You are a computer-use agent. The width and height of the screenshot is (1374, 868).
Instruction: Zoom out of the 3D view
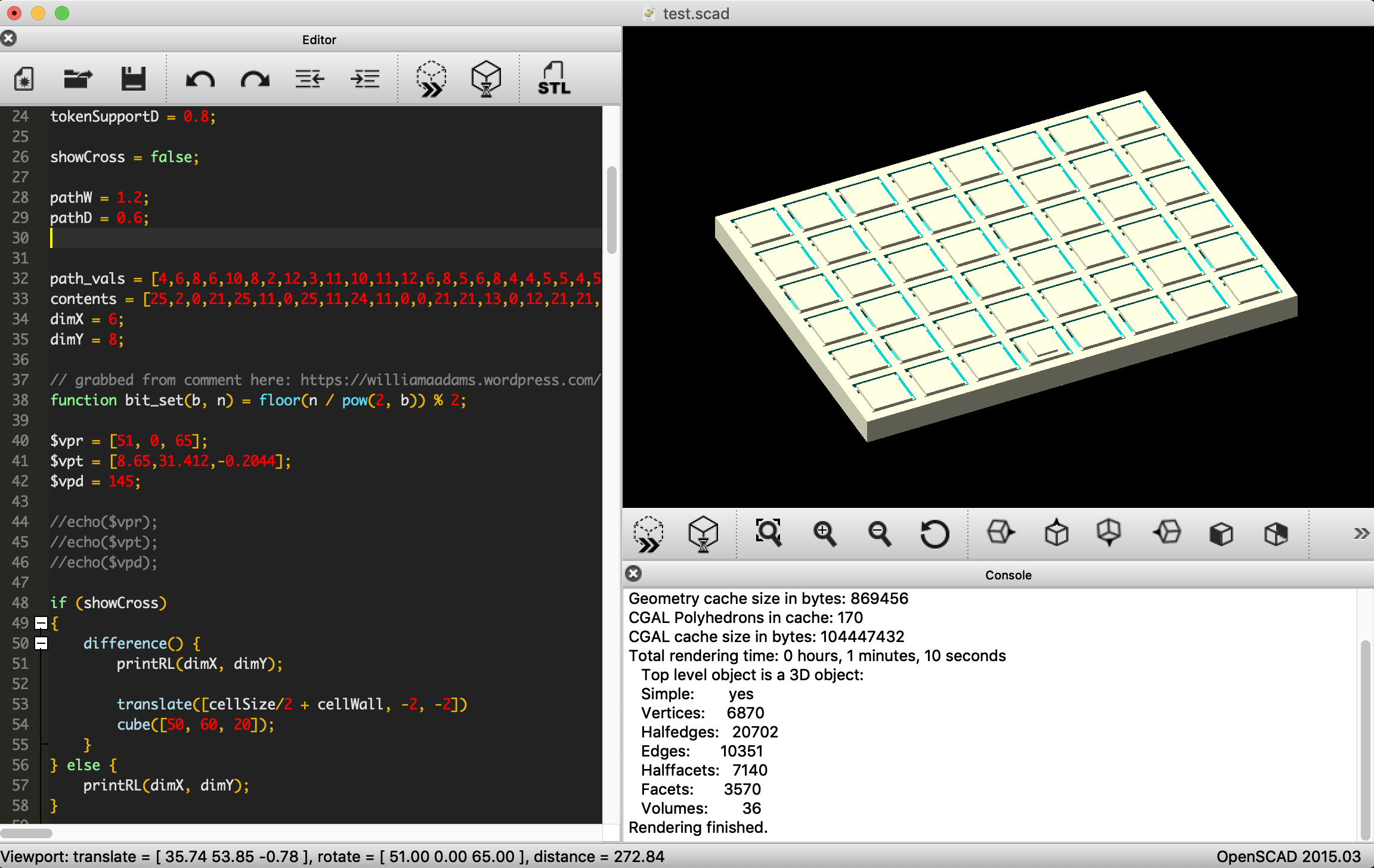click(879, 532)
